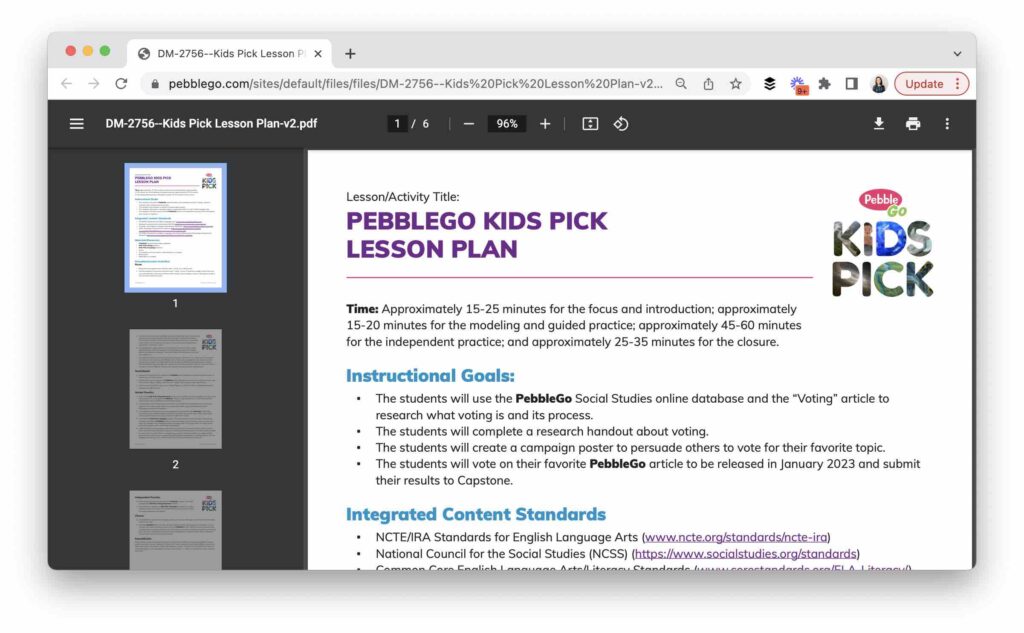Click the fit to page icon
This screenshot has height=633, width=1024.
tap(590, 124)
